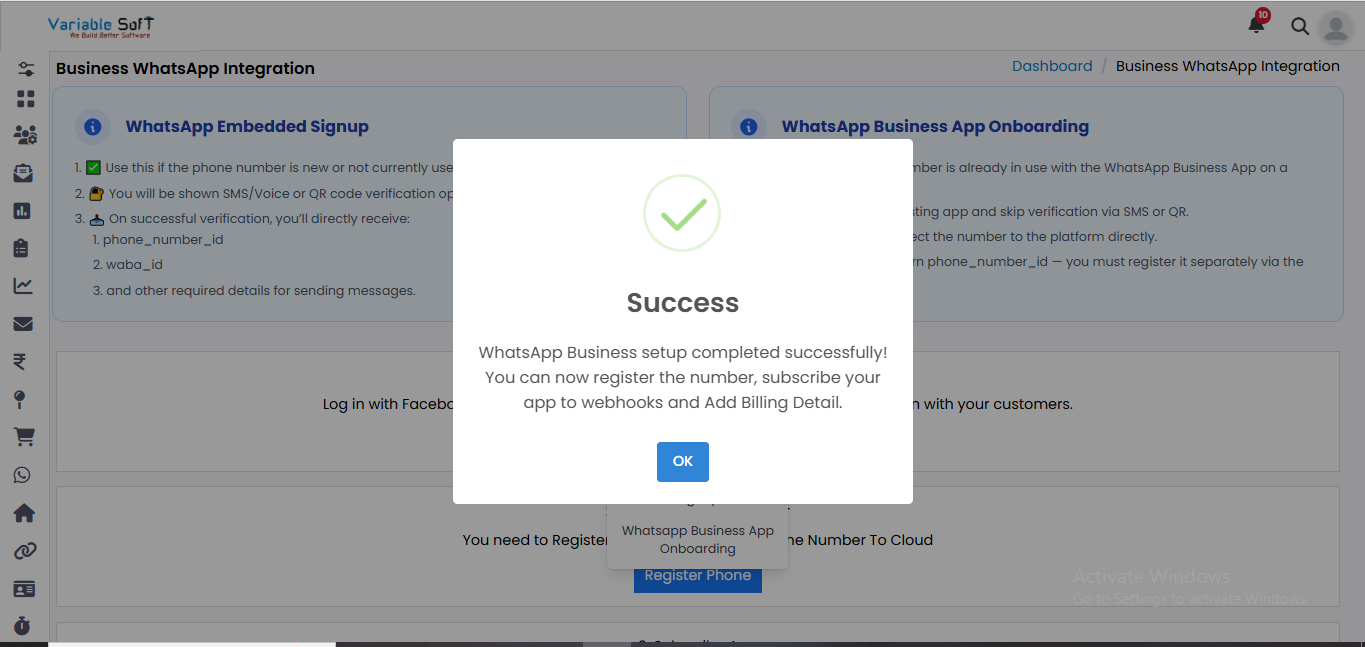The image size is (1365, 647).
Task: Click the users group sidebar icon
Action: click(25, 135)
